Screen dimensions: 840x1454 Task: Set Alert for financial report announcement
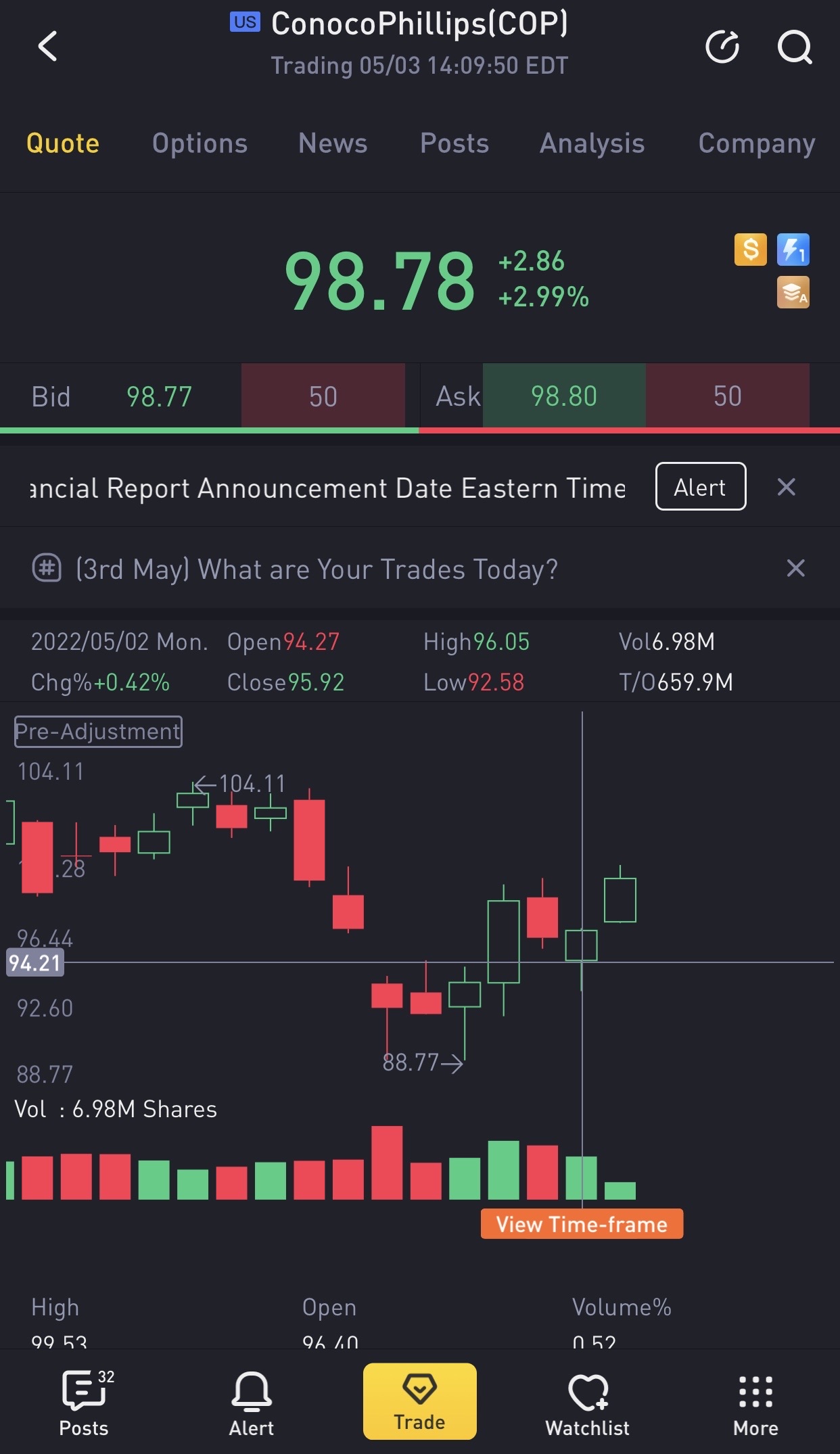[x=700, y=487]
